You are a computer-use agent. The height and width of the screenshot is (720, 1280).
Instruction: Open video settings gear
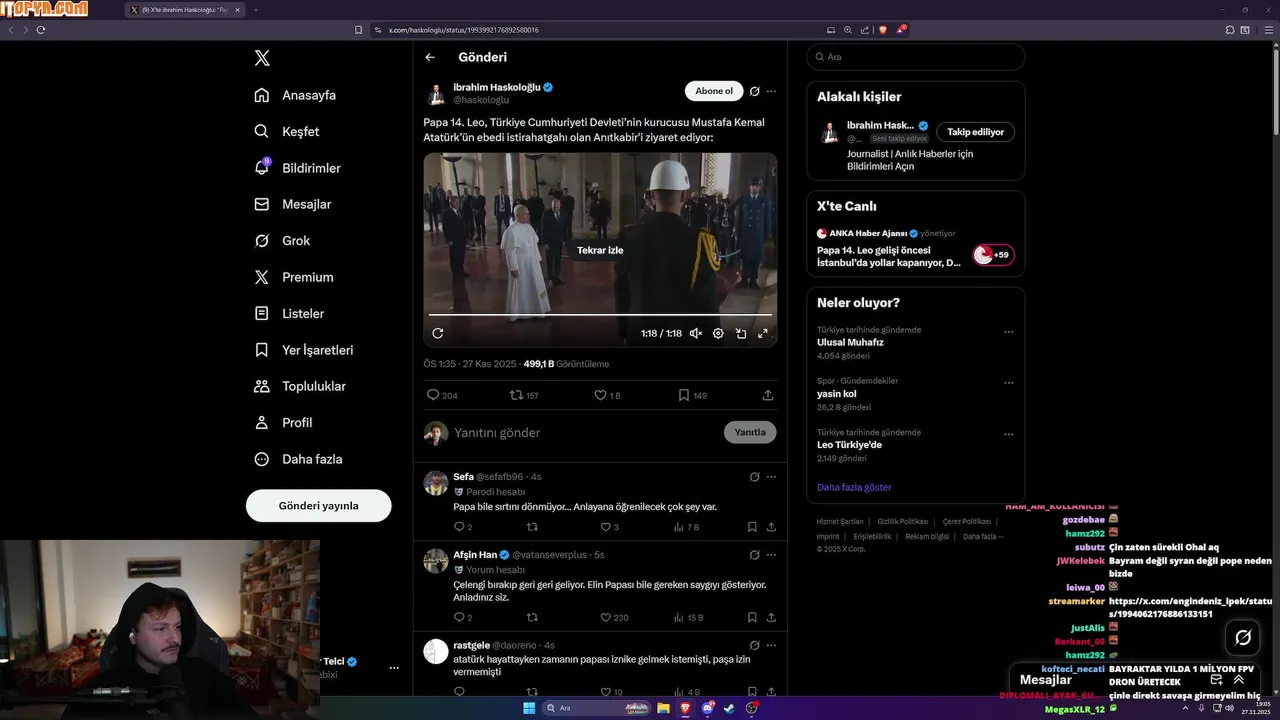pos(718,333)
